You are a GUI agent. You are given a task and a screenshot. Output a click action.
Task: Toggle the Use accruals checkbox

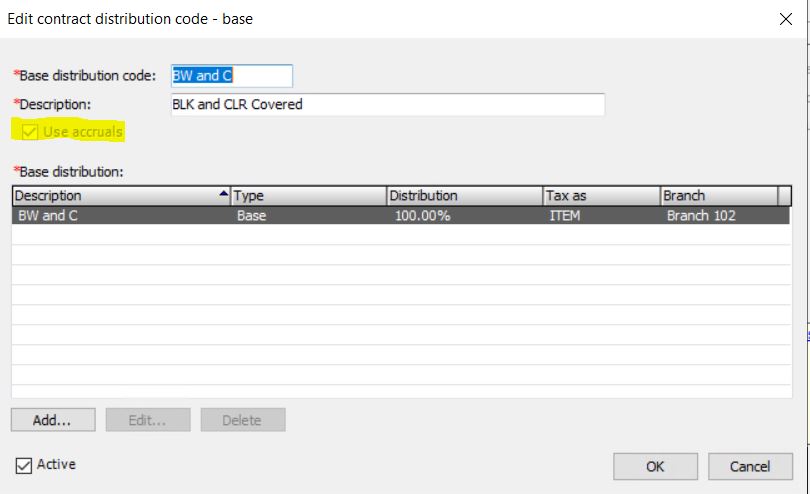click(29, 132)
